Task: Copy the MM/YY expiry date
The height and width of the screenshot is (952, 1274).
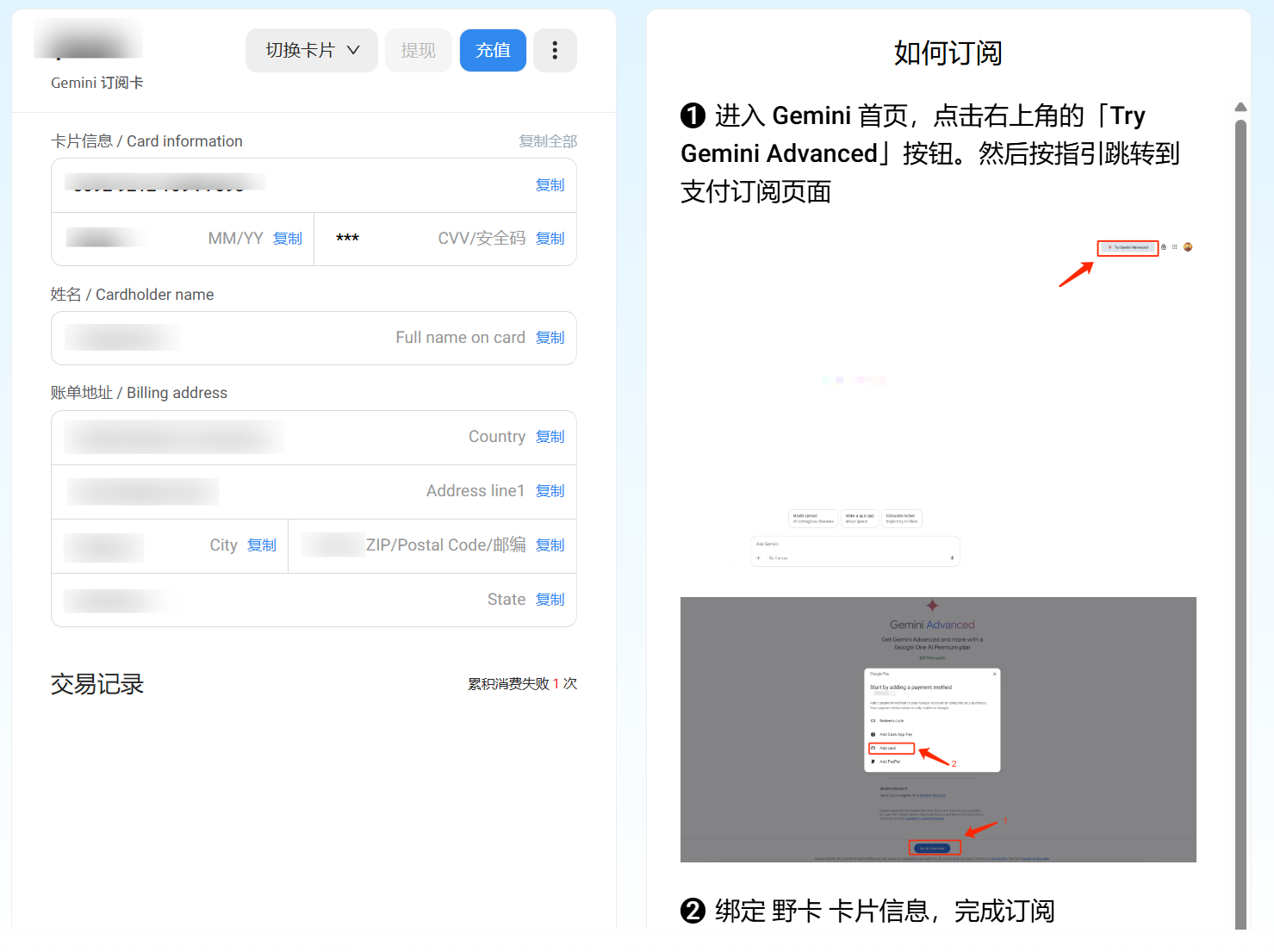Action: pos(288,239)
